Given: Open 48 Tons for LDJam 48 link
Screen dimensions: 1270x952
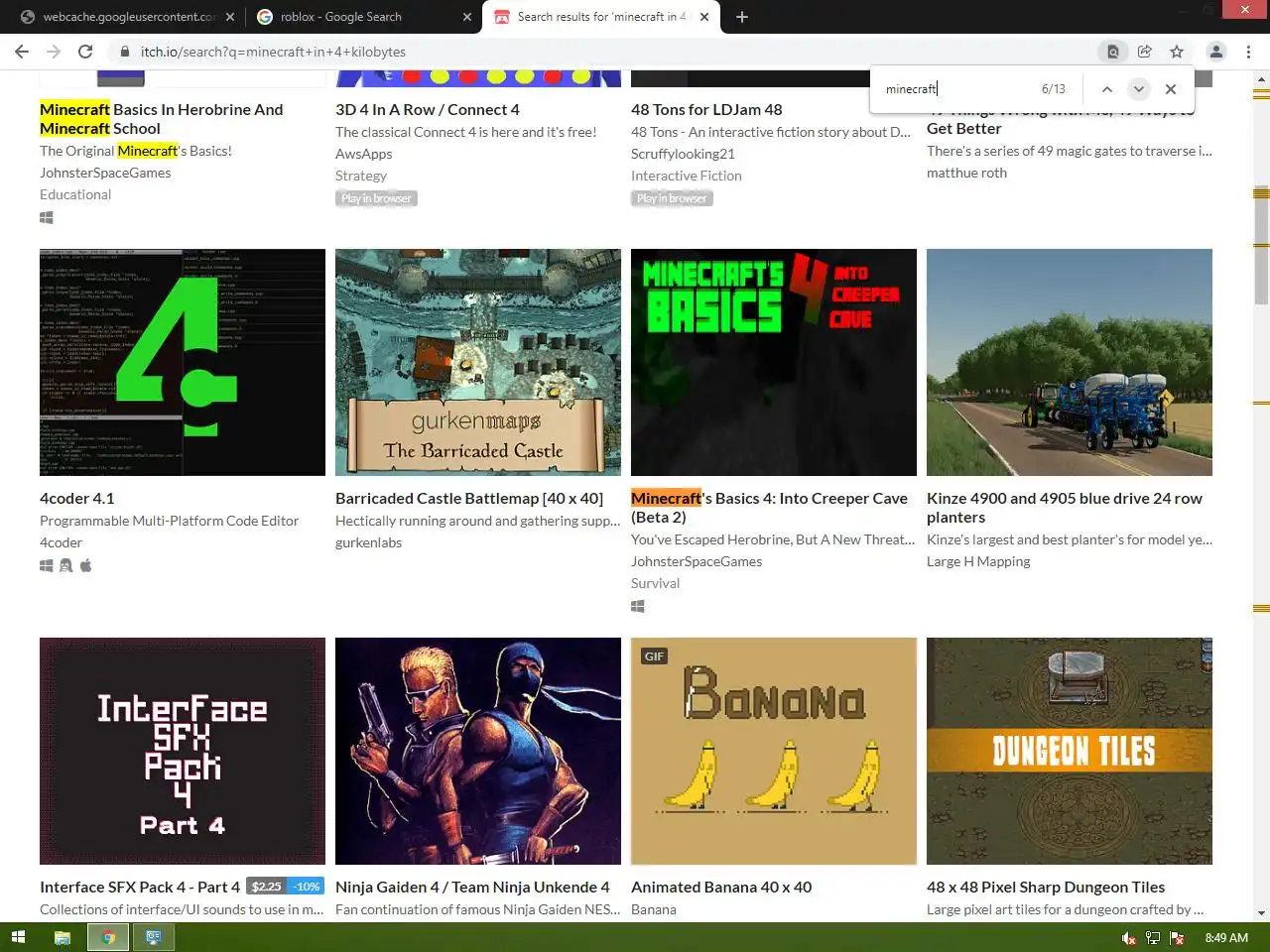Looking at the screenshot, I should coord(706,110).
